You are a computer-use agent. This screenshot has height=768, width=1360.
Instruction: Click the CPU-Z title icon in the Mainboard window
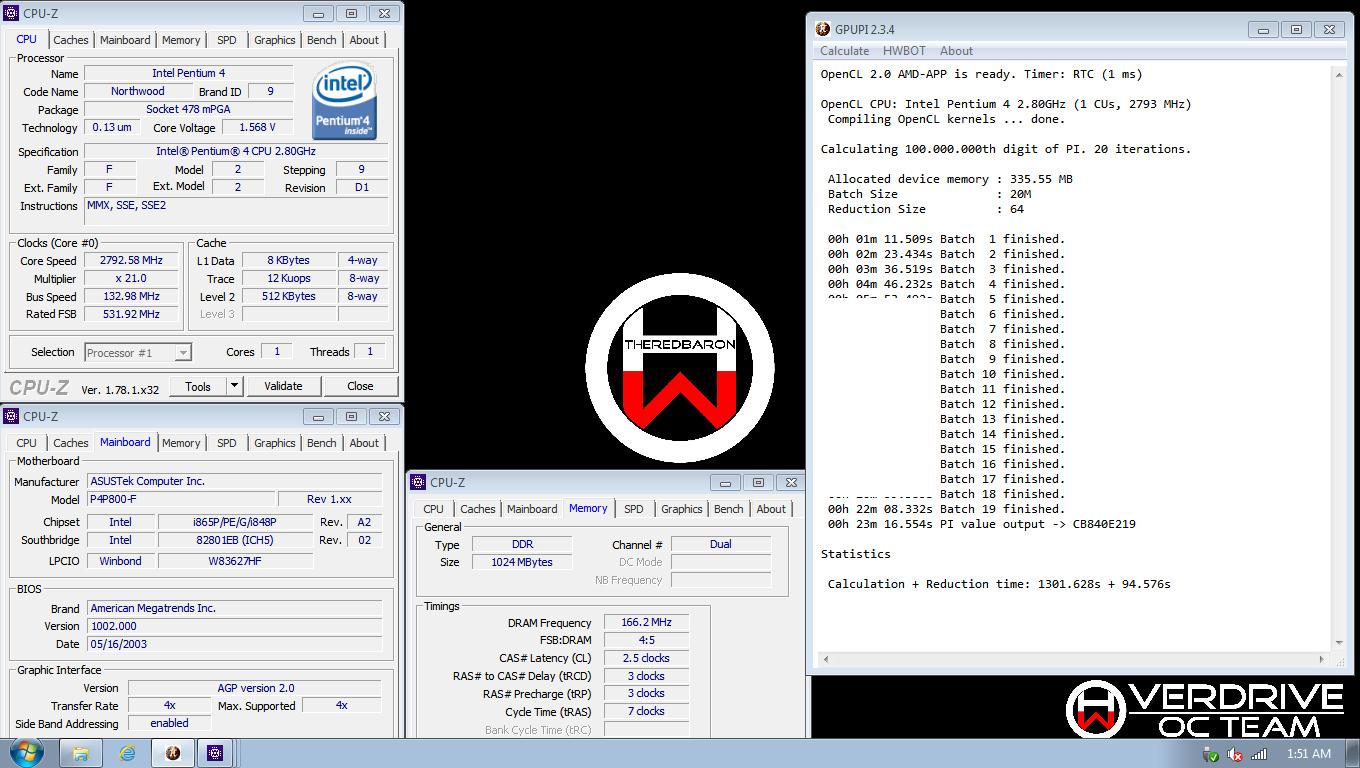coord(12,416)
